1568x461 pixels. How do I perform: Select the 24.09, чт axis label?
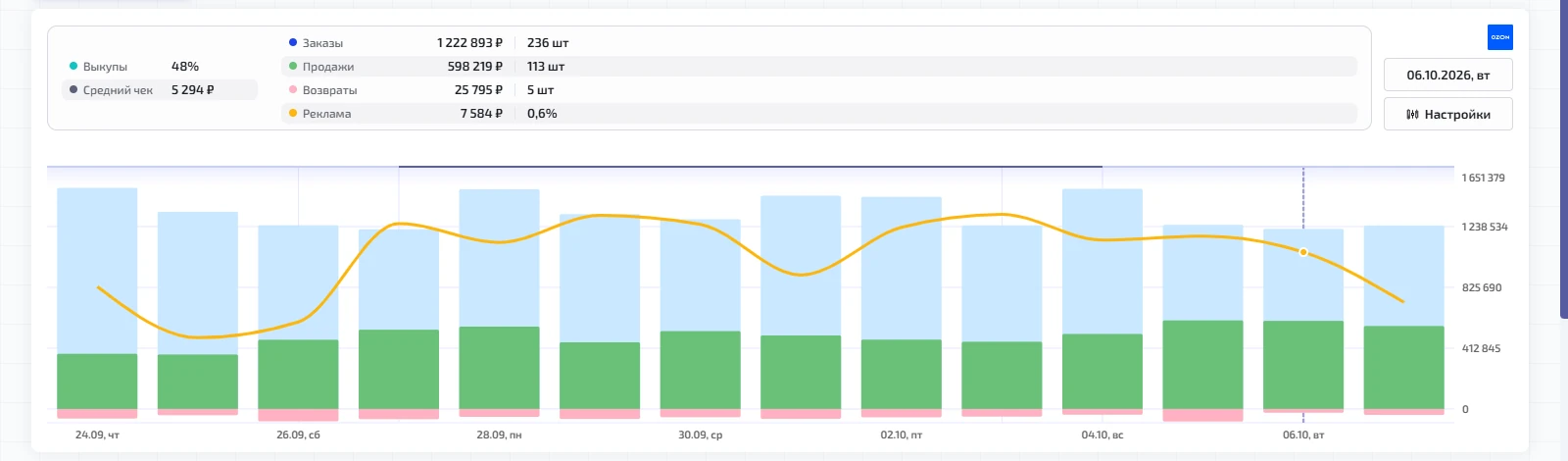click(97, 435)
